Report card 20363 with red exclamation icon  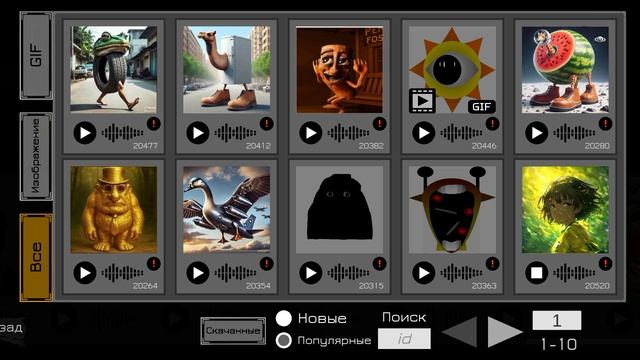click(x=493, y=264)
